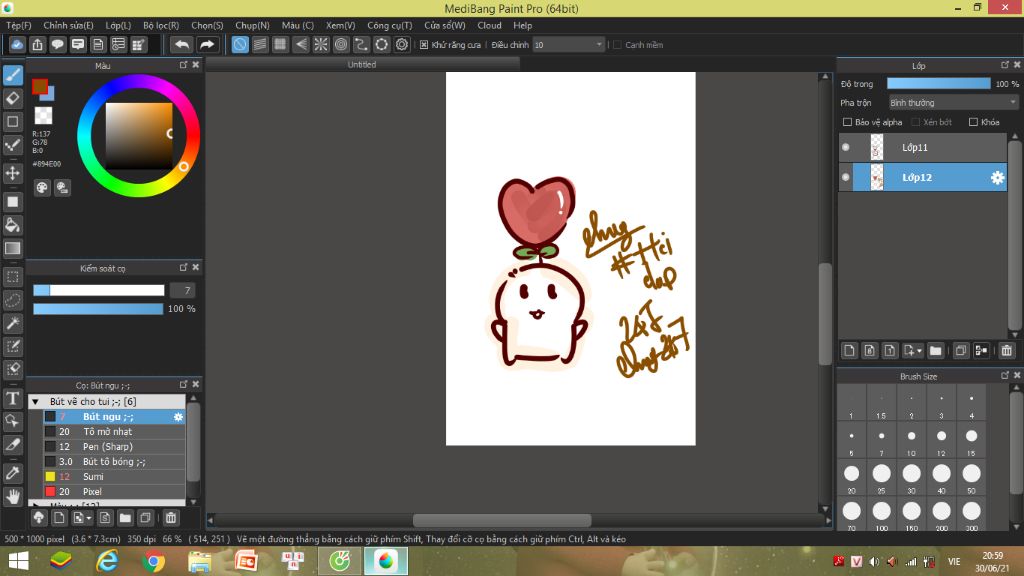The width and height of the screenshot is (1024, 576).
Task: Select the Pixel brush
Action: 114,492
